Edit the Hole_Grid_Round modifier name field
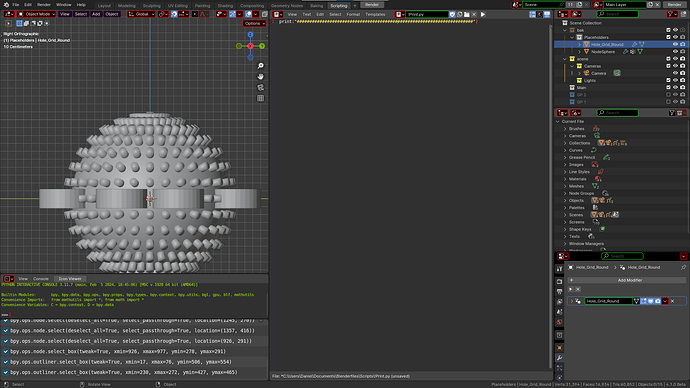 tap(608, 301)
